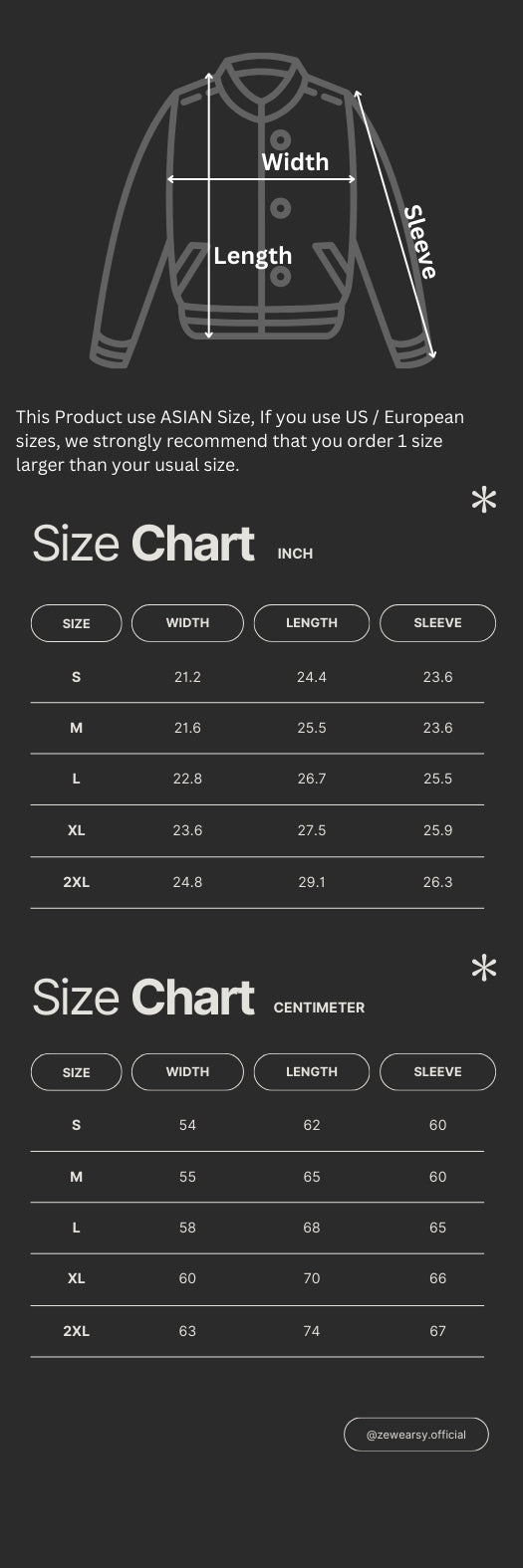
Task: Select the WIDTH header pill in centimeter chart
Action: click(187, 1072)
